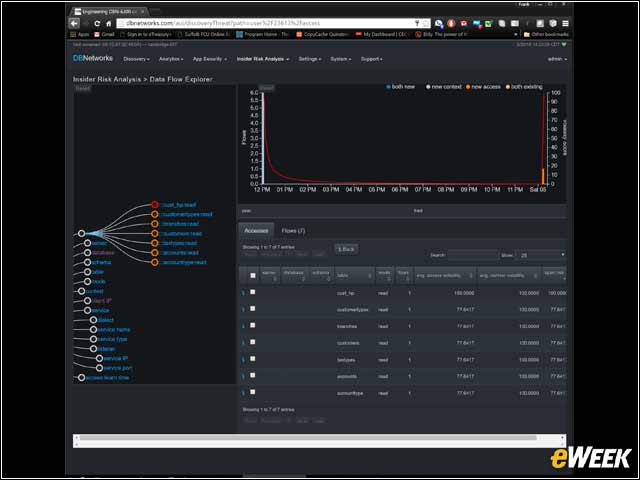Select the accounttype read node circle
This screenshot has width=640, height=480.
(x=155, y=262)
